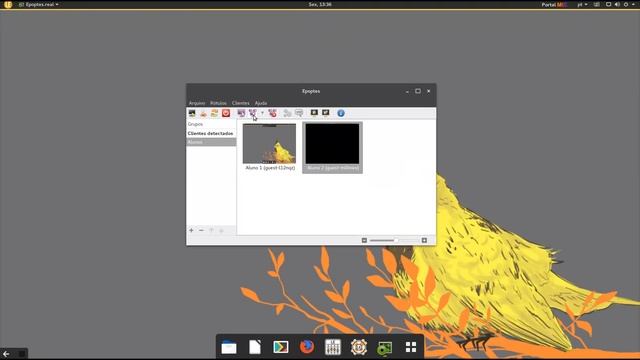
Task: Open the Epoptes application menu in top bar
Action: [x=39, y=4]
